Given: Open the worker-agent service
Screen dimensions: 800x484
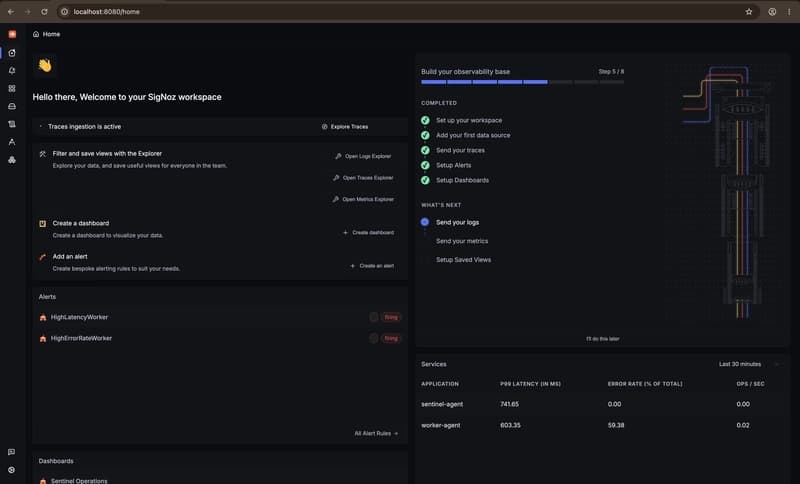Looking at the screenshot, I should tap(440, 425).
